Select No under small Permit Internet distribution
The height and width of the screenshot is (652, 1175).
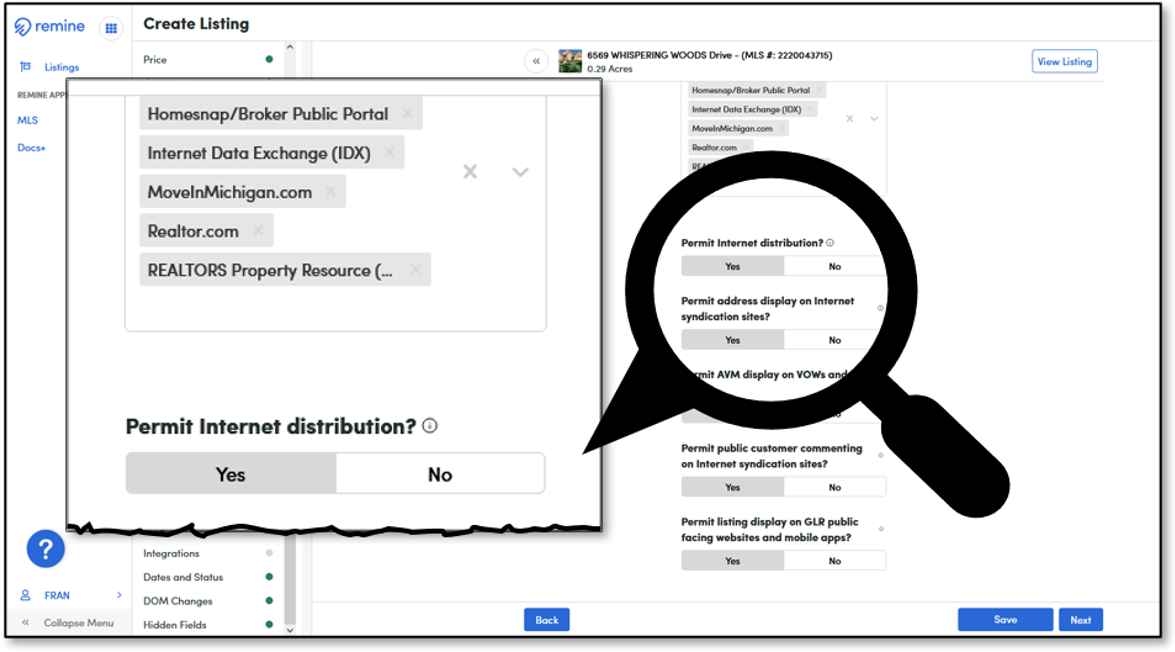point(834,266)
